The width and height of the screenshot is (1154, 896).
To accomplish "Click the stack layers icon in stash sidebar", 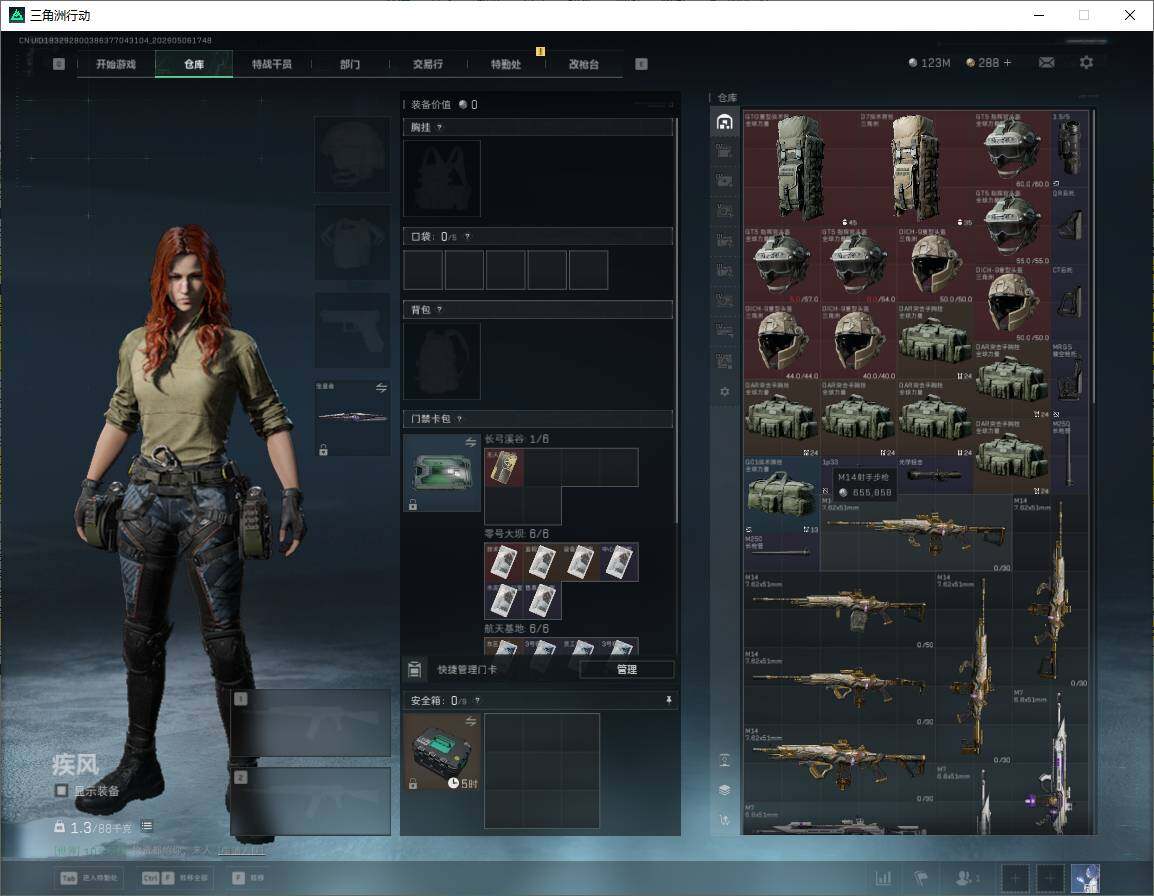I will click(724, 790).
